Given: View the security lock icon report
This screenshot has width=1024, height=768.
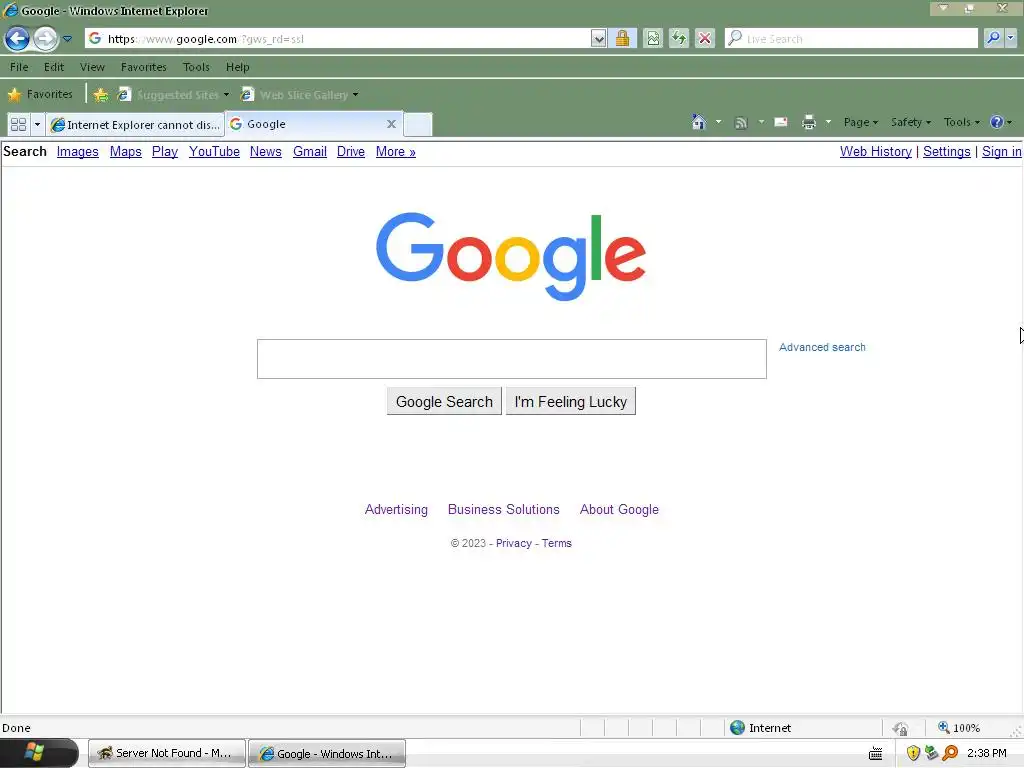Looking at the screenshot, I should [622, 39].
